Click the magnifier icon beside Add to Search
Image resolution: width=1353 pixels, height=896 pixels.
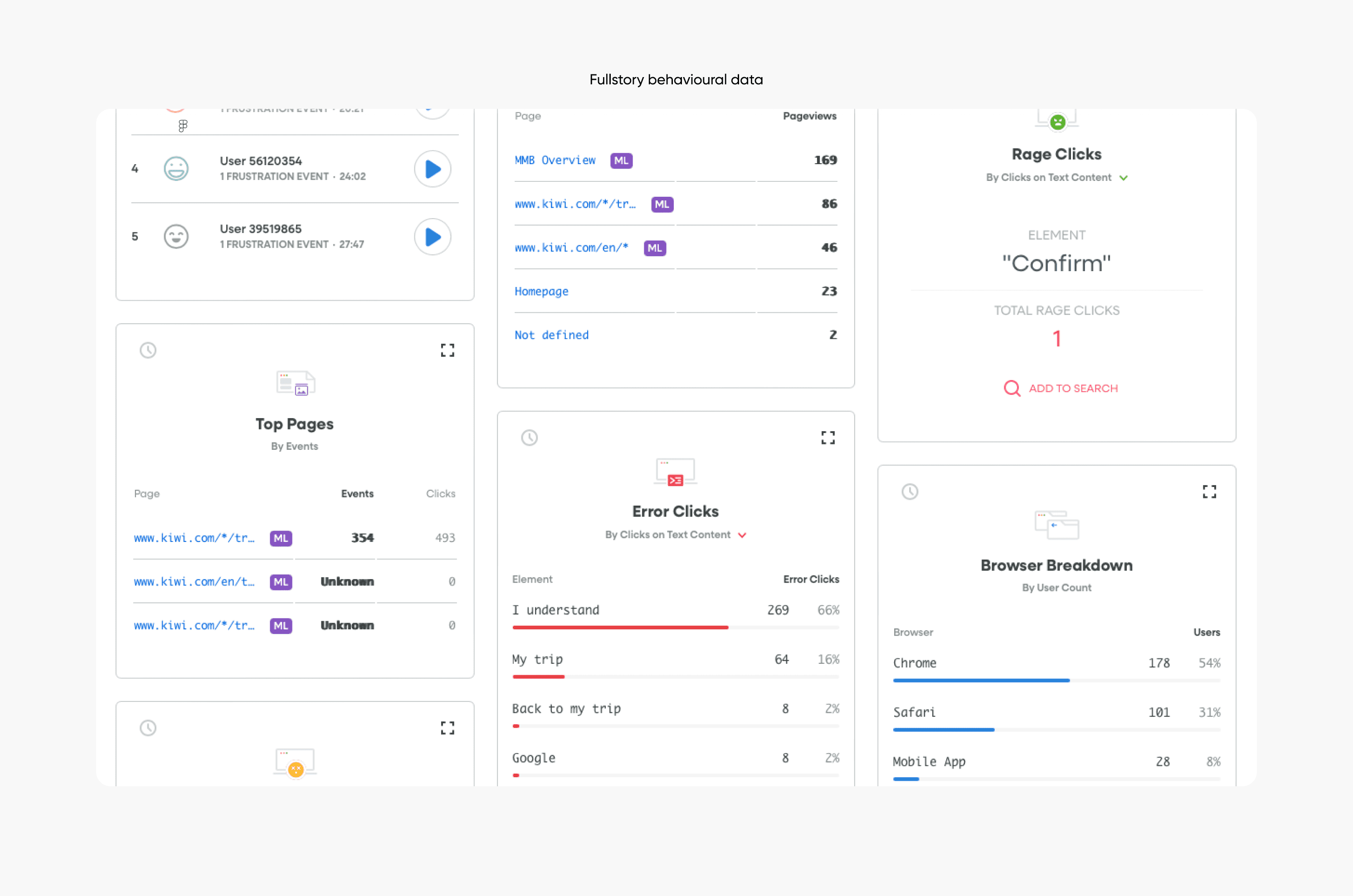pyautogui.click(x=1012, y=389)
